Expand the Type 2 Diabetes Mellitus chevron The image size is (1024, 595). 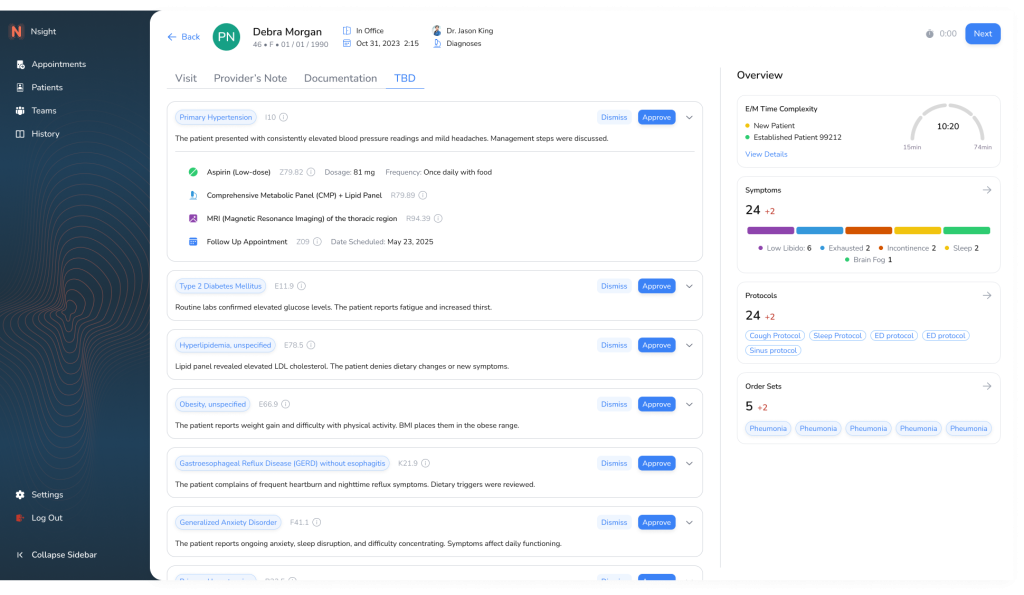point(689,286)
